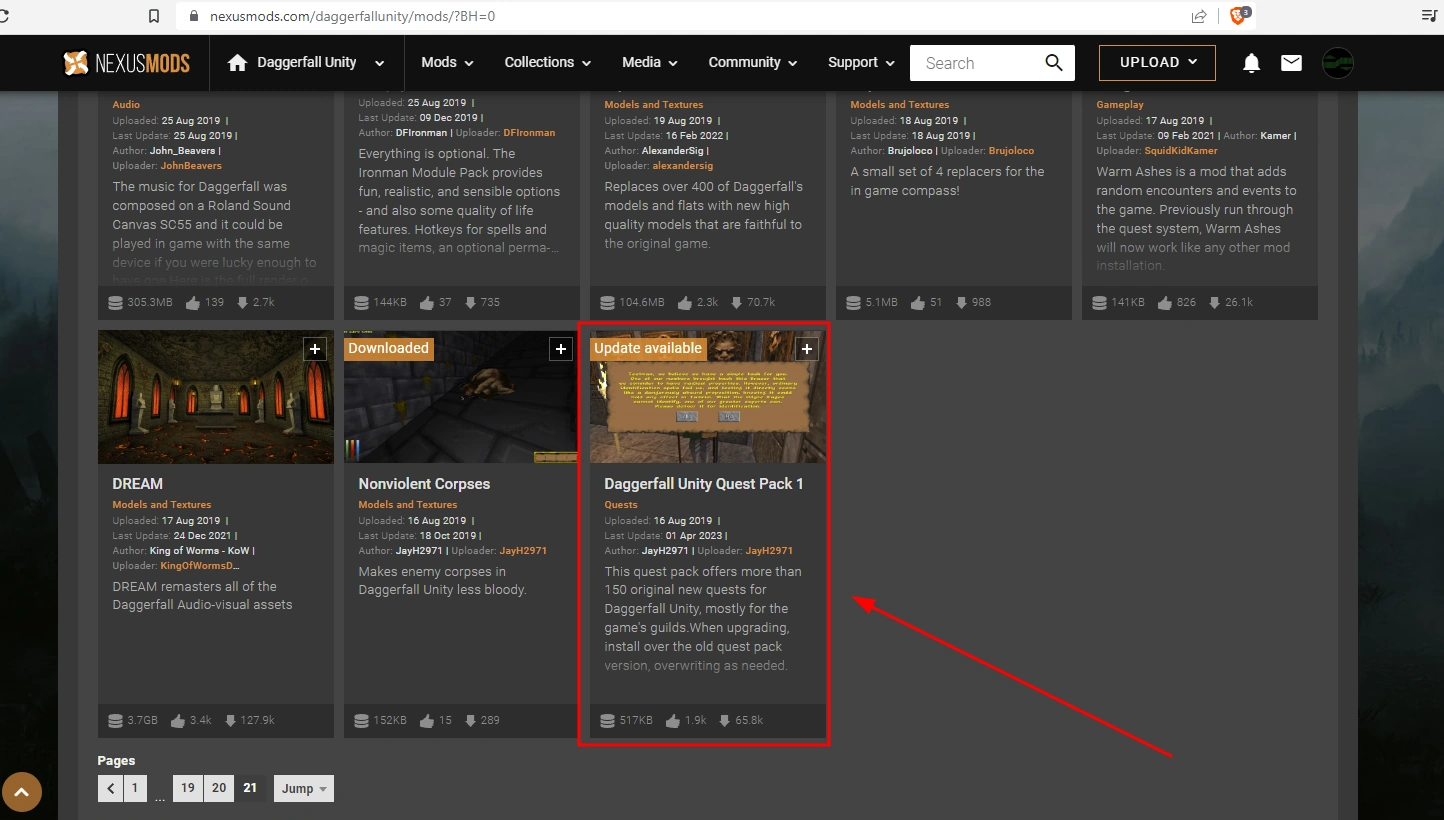Viewport: 1444px width, 820px height.
Task: Click the browser bookmark icon
Action: 153,16
